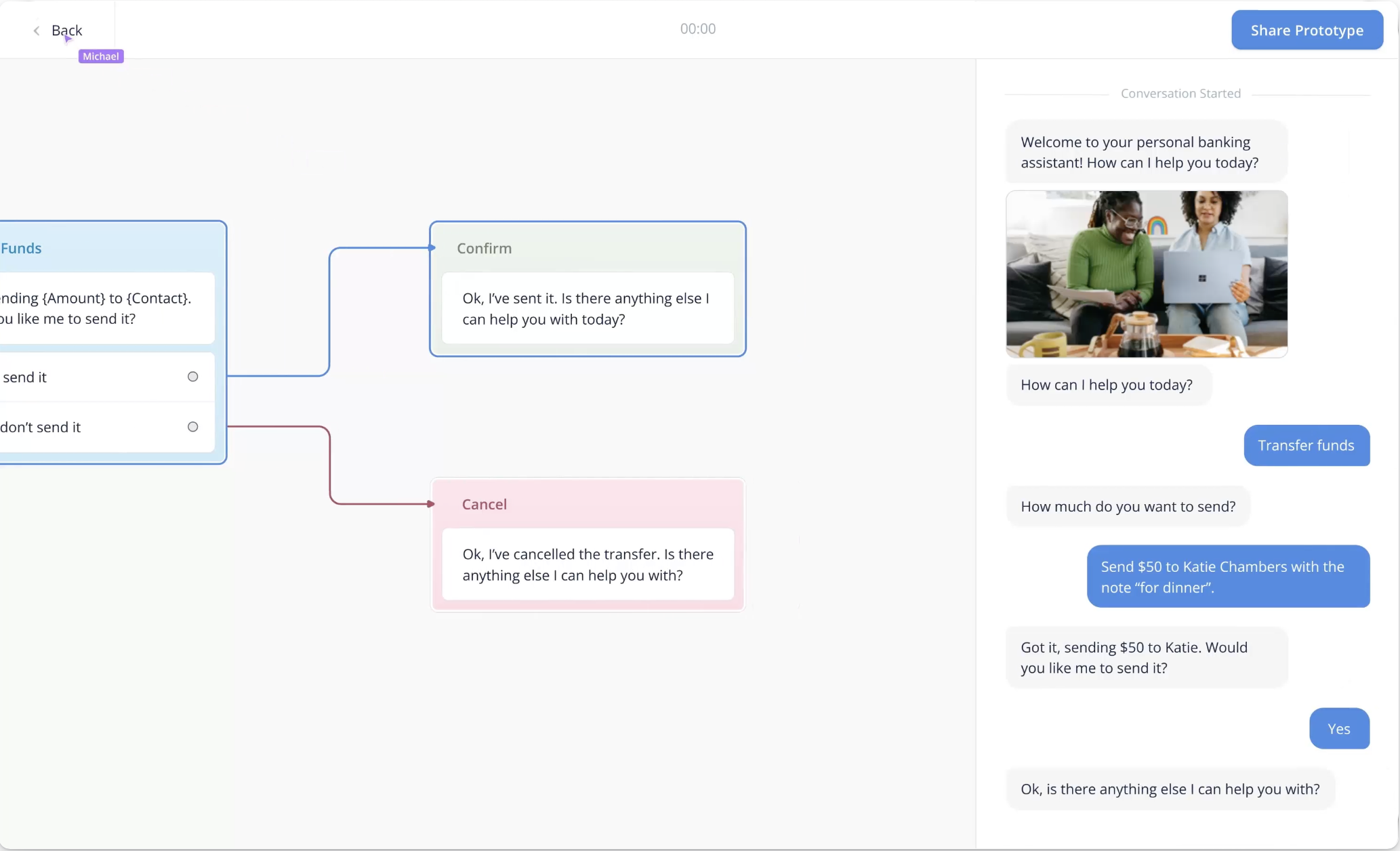Click the 'Transfer funds' user reply bubble
Screen dimensions: 1400x851
pyautogui.click(x=1306, y=445)
